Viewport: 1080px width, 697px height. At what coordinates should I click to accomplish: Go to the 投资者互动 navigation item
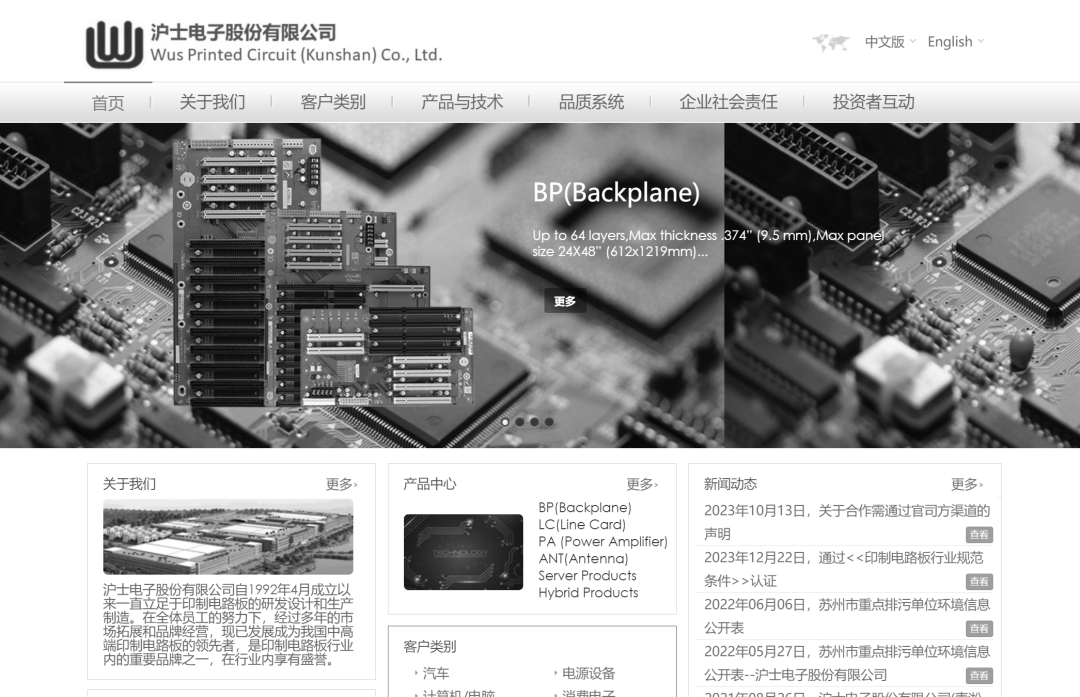point(873,102)
